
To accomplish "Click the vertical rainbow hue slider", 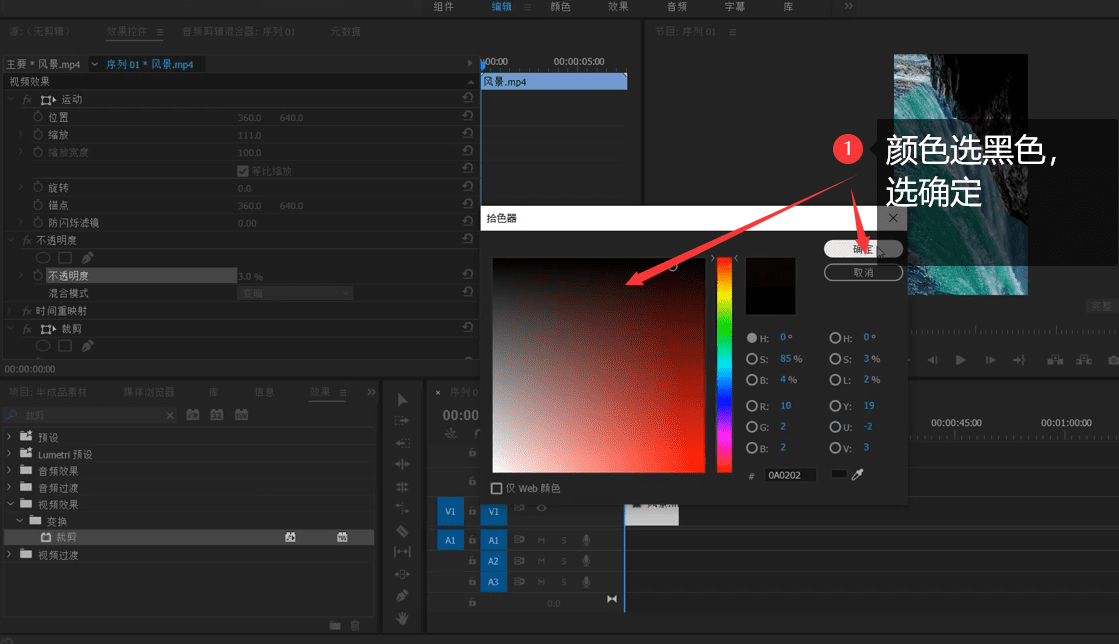I will point(724,365).
